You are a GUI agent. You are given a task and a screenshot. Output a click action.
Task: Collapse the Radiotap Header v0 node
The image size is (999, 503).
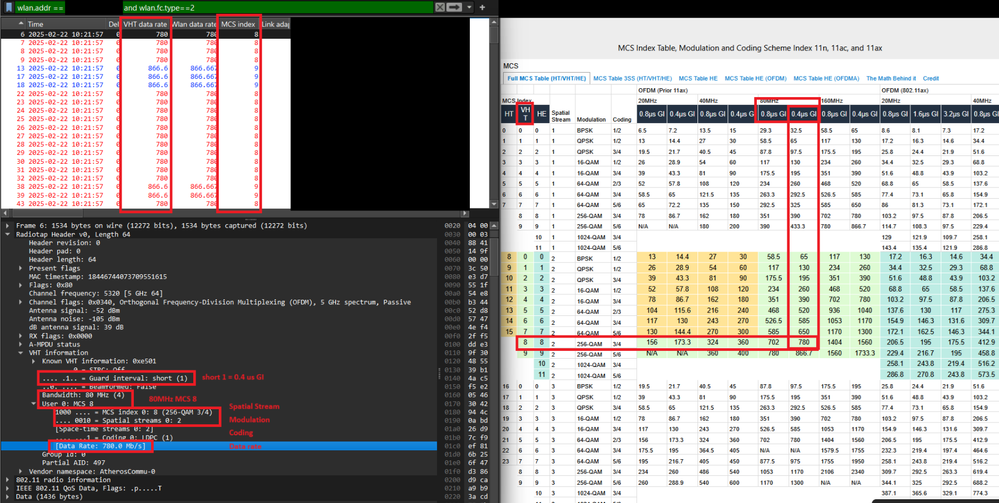point(7,234)
